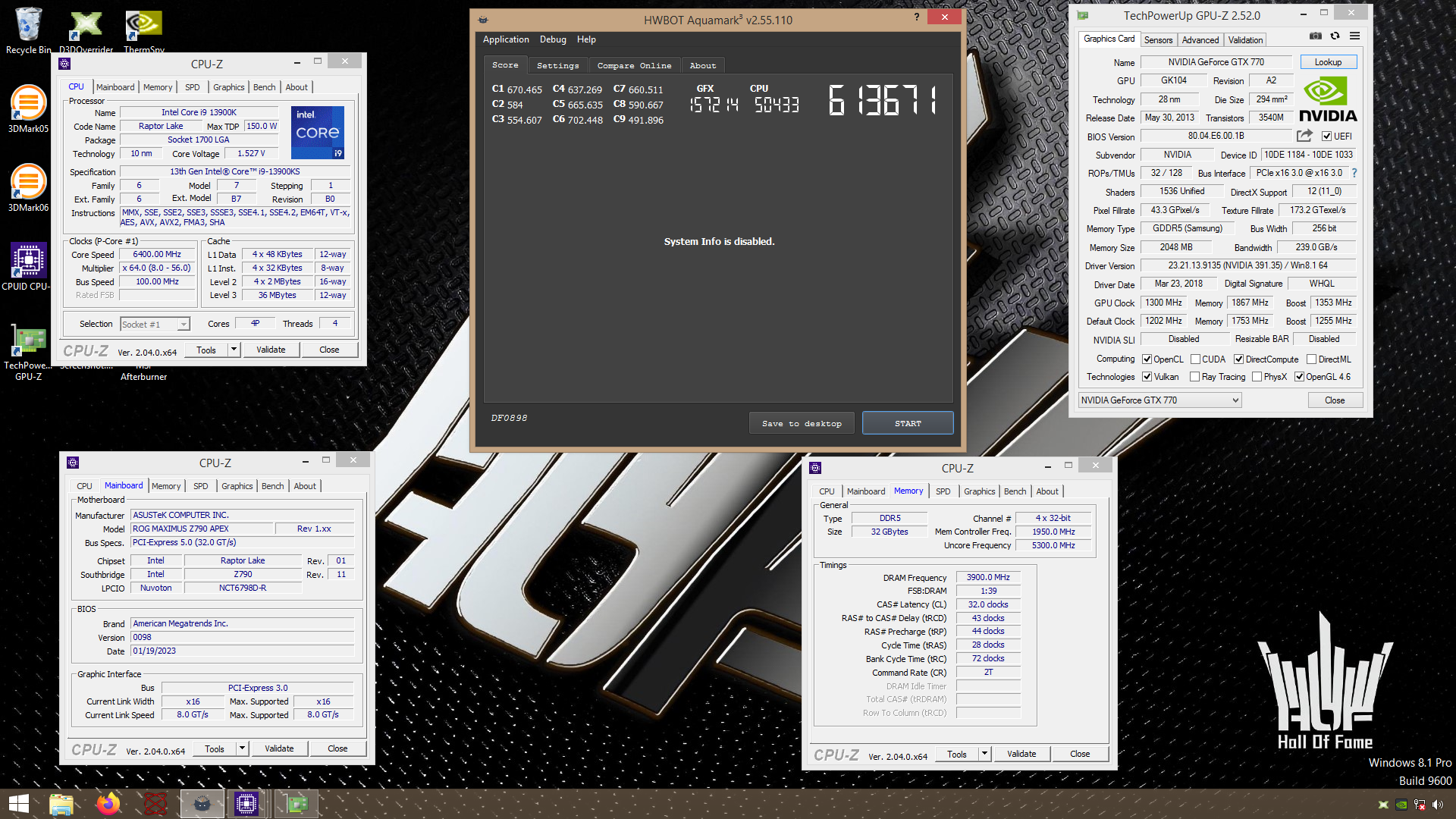The width and height of the screenshot is (1456, 819).
Task: Click the Bus Interface question mark icon
Action: click(x=1354, y=173)
